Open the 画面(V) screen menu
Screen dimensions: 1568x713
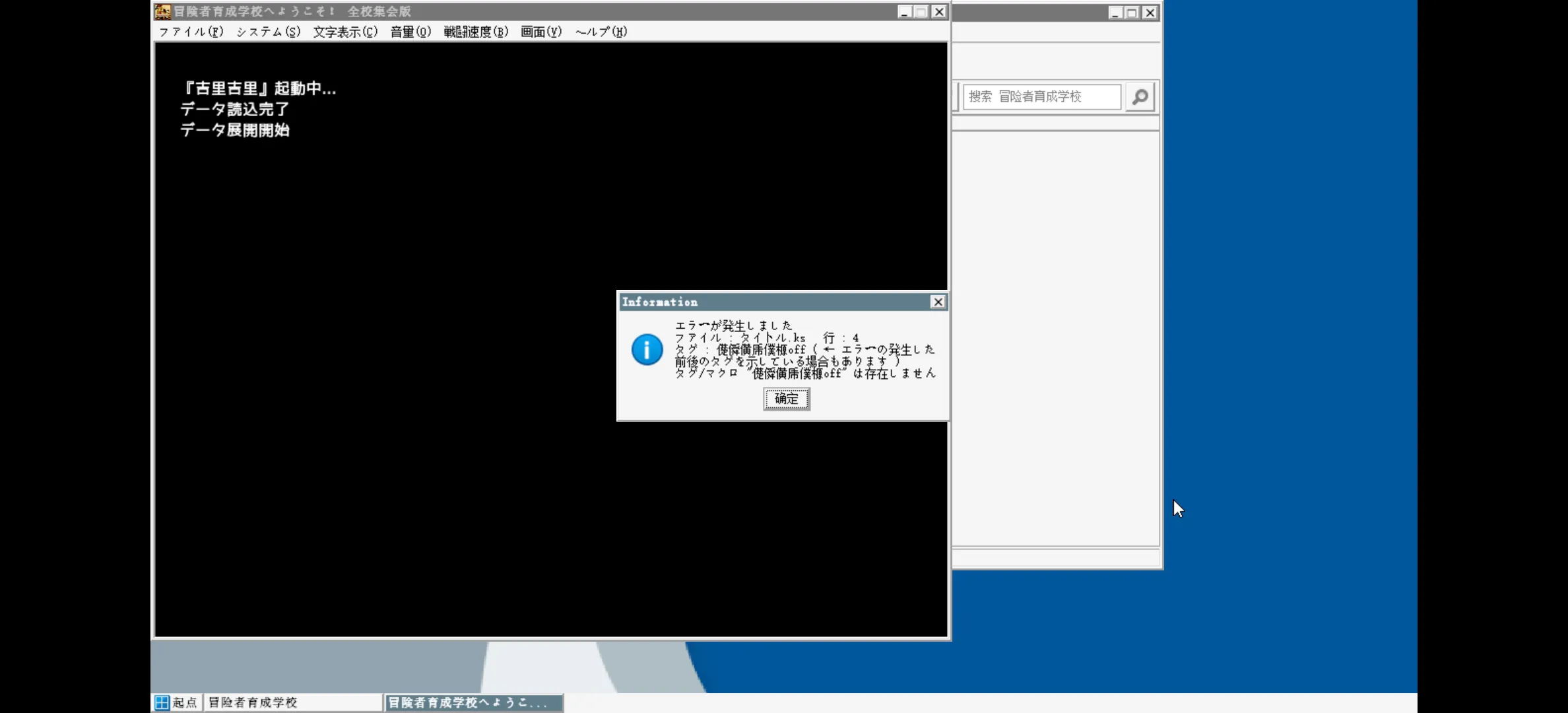pos(541,32)
